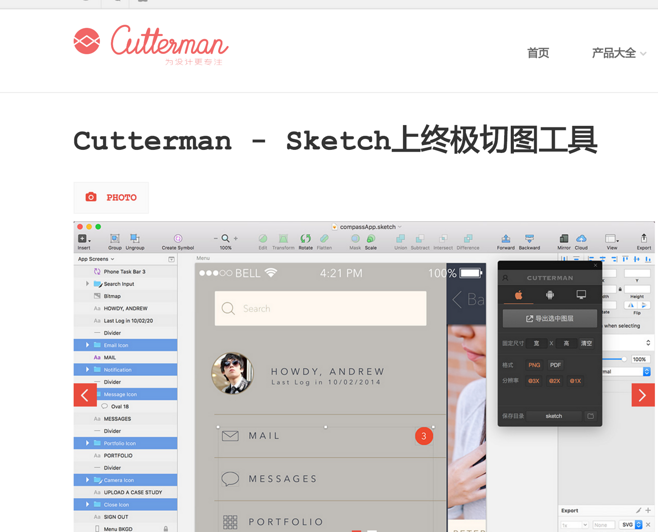Click 导出选中图层 export button
The width and height of the screenshot is (658, 532).
[x=550, y=318]
